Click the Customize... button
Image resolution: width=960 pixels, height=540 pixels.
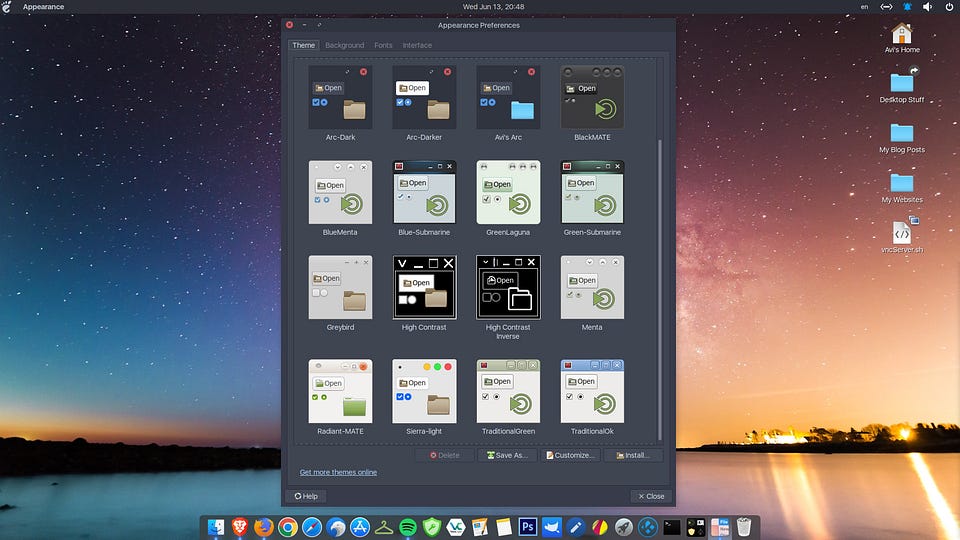569,455
